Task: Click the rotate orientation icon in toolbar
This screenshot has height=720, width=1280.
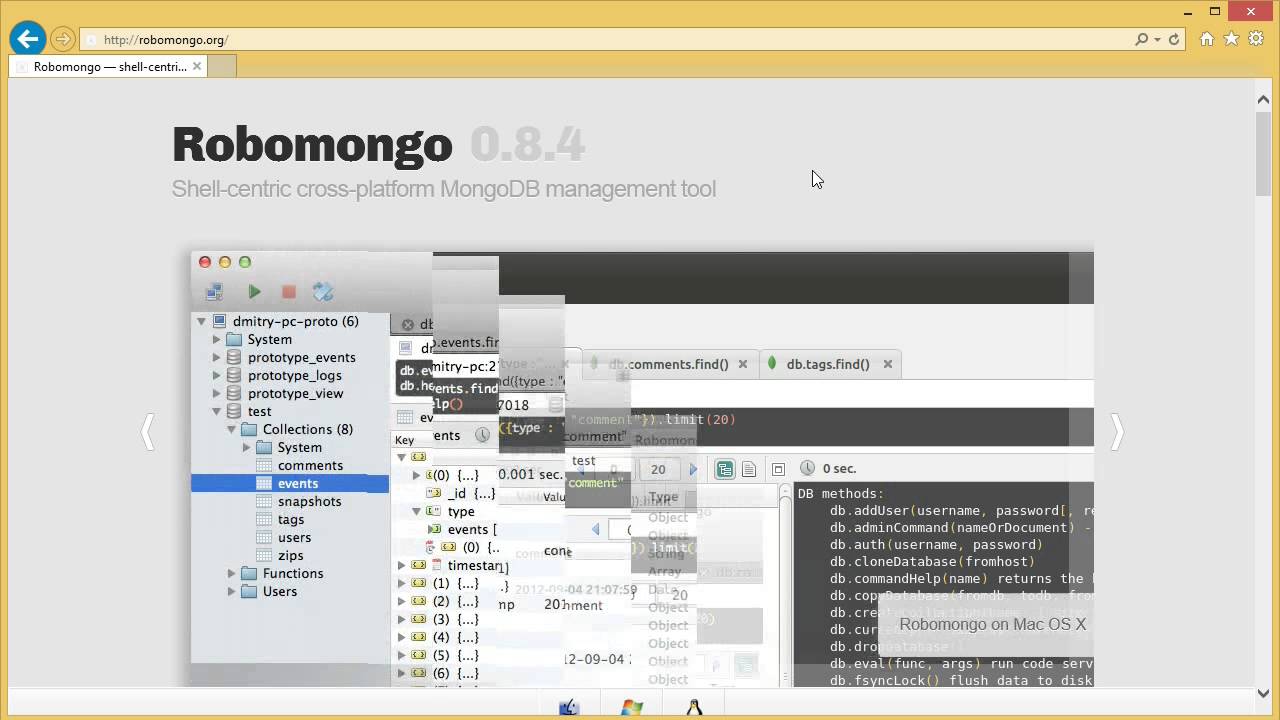Action: pyautogui.click(x=323, y=292)
